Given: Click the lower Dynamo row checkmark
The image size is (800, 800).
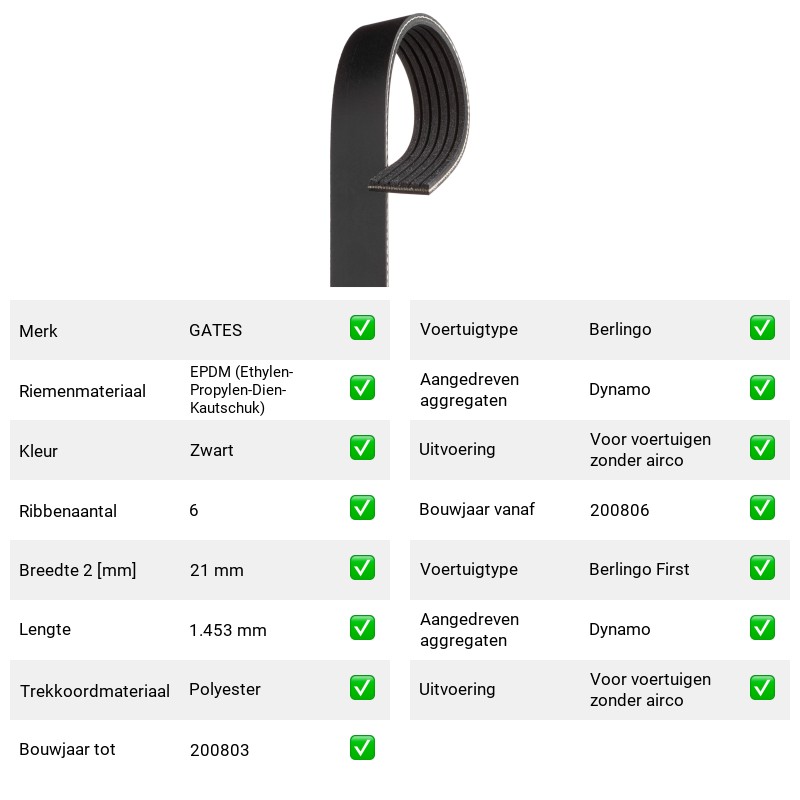Looking at the screenshot, I should [762, 628].
